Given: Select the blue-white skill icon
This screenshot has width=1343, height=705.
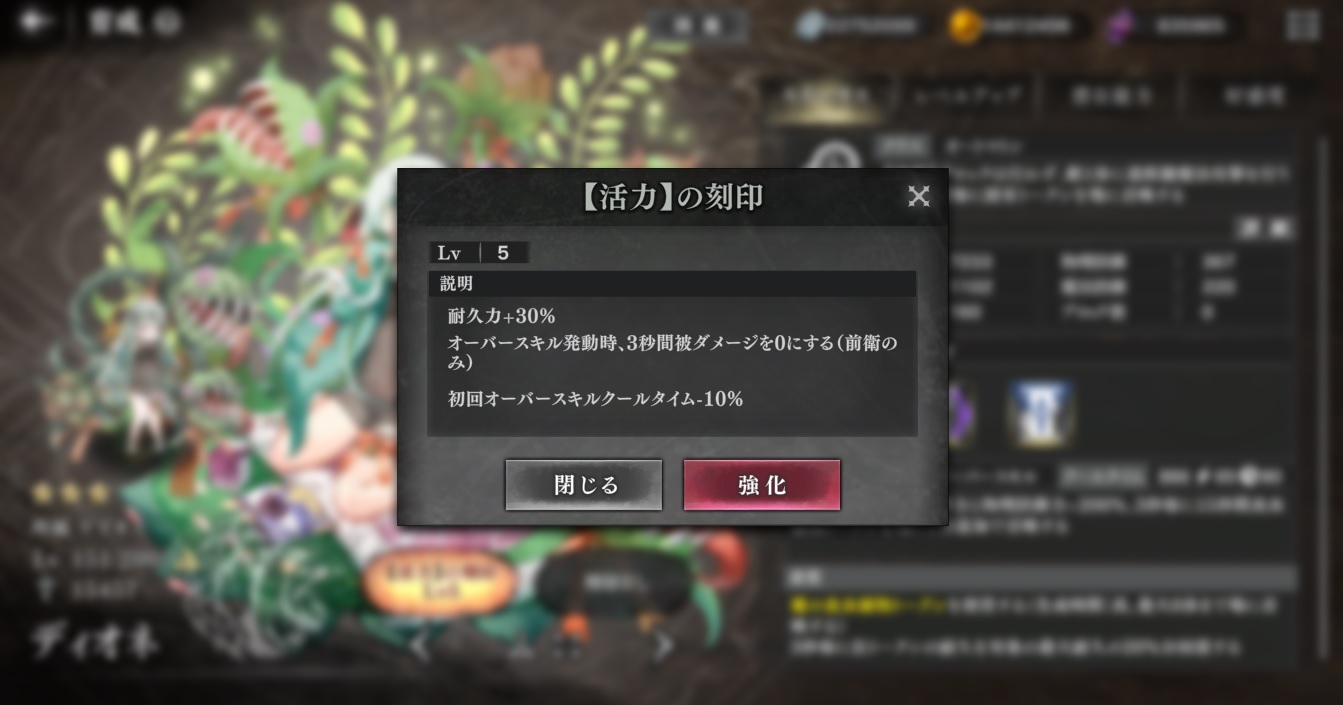Looking at the screenshot, I should click(x=1041, y=413).
